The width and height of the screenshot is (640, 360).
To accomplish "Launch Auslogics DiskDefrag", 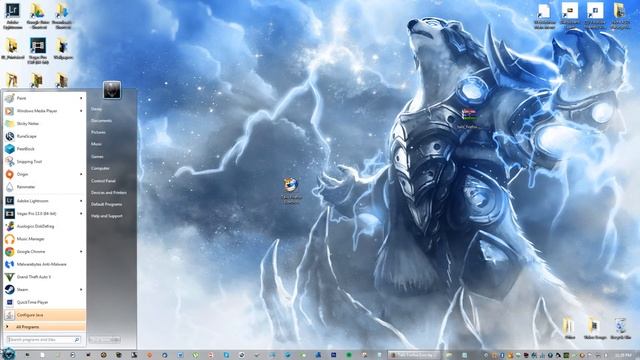I will coord(44,226).
